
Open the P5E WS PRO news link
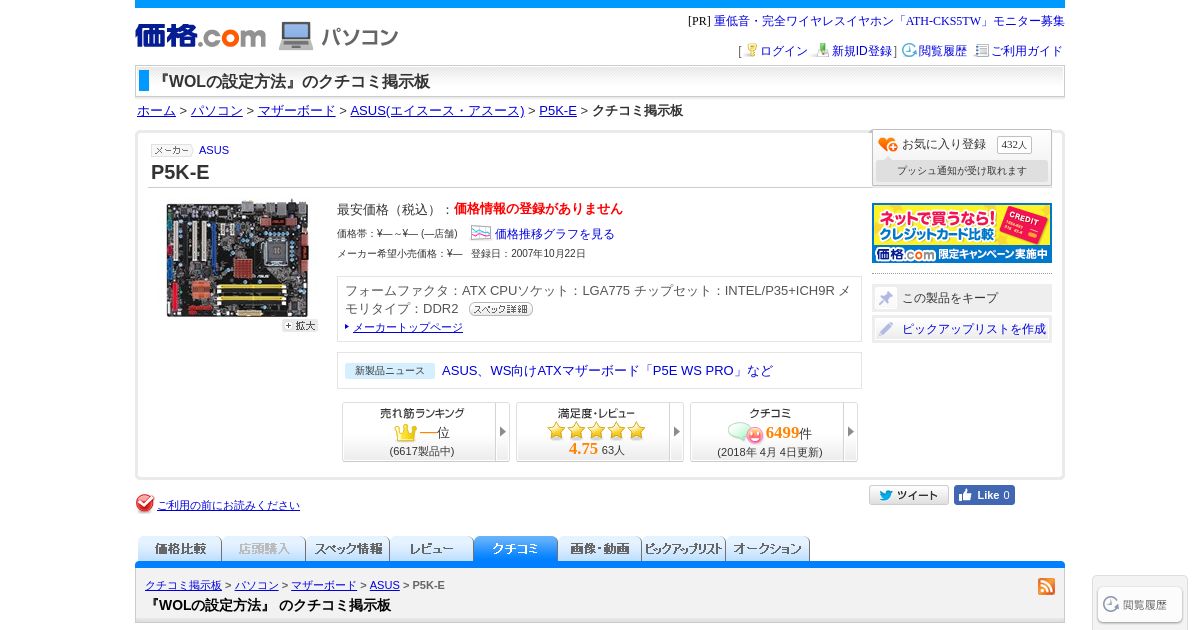point(607,371)
